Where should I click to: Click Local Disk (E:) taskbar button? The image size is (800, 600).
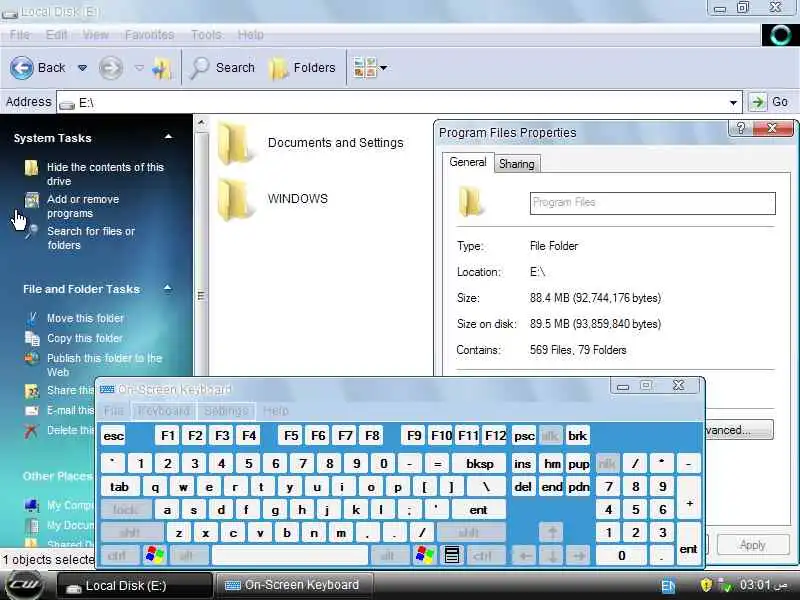134,586
